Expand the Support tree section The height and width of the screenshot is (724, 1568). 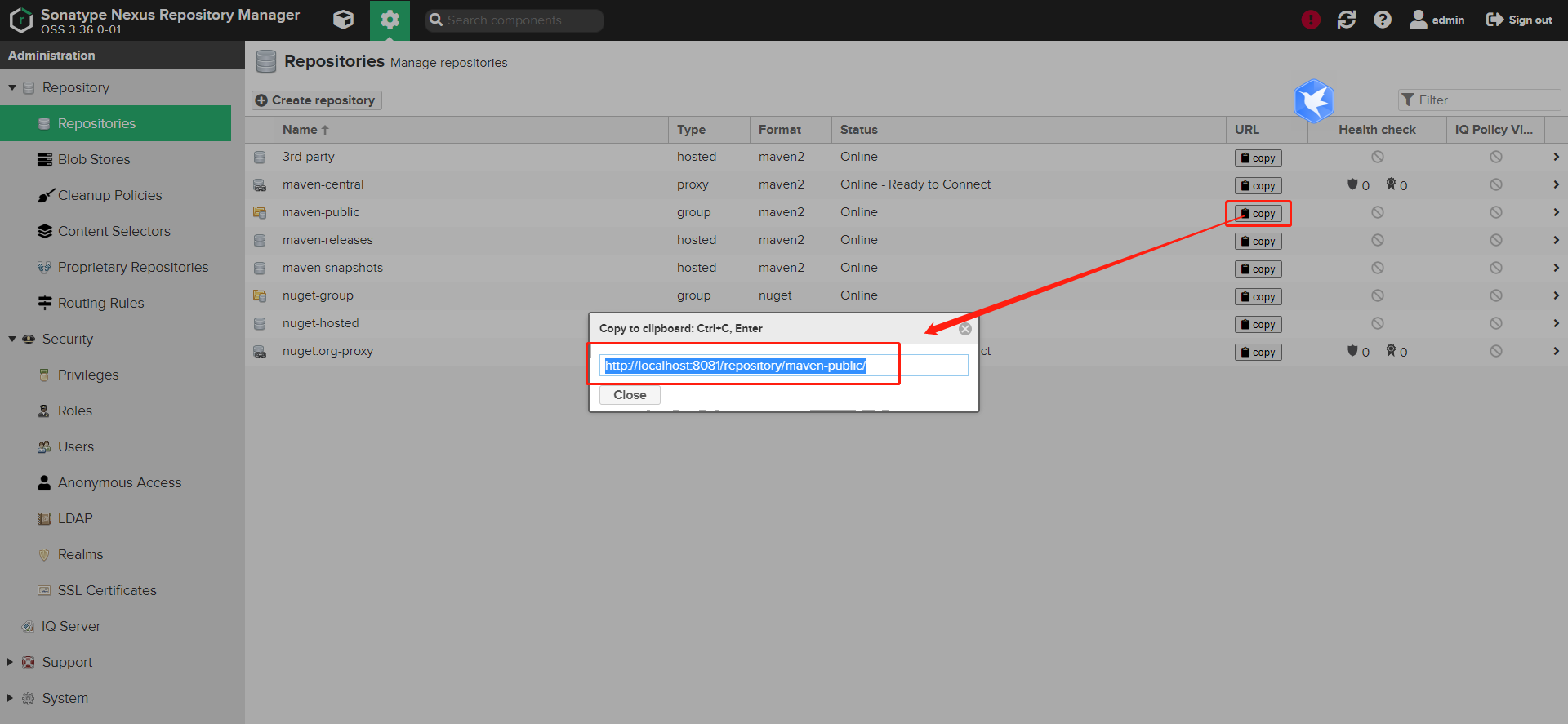11,662
